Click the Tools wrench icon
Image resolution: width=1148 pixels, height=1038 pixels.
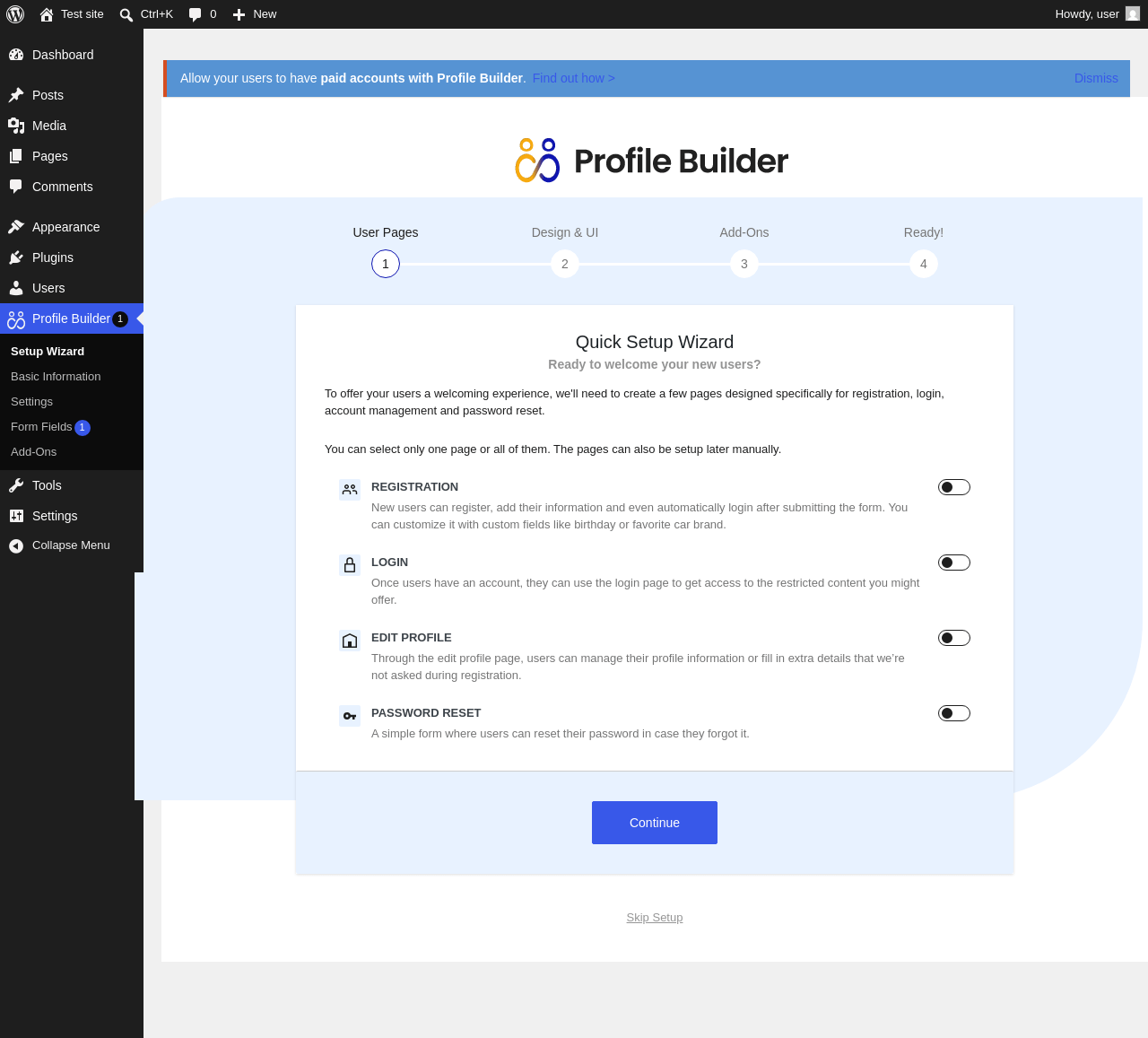[x=16, y=485]
